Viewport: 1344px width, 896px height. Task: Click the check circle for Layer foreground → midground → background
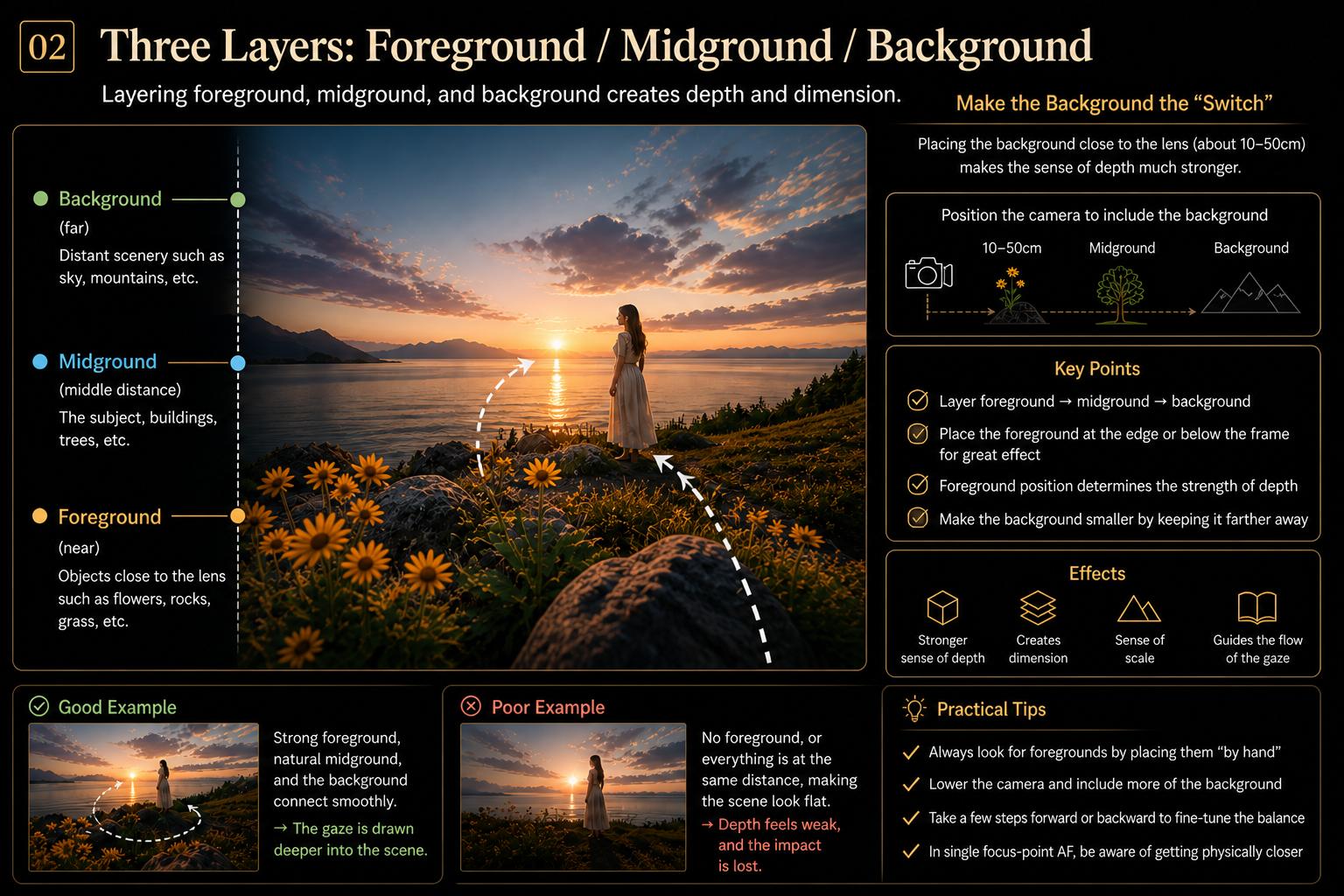[917, 401]
